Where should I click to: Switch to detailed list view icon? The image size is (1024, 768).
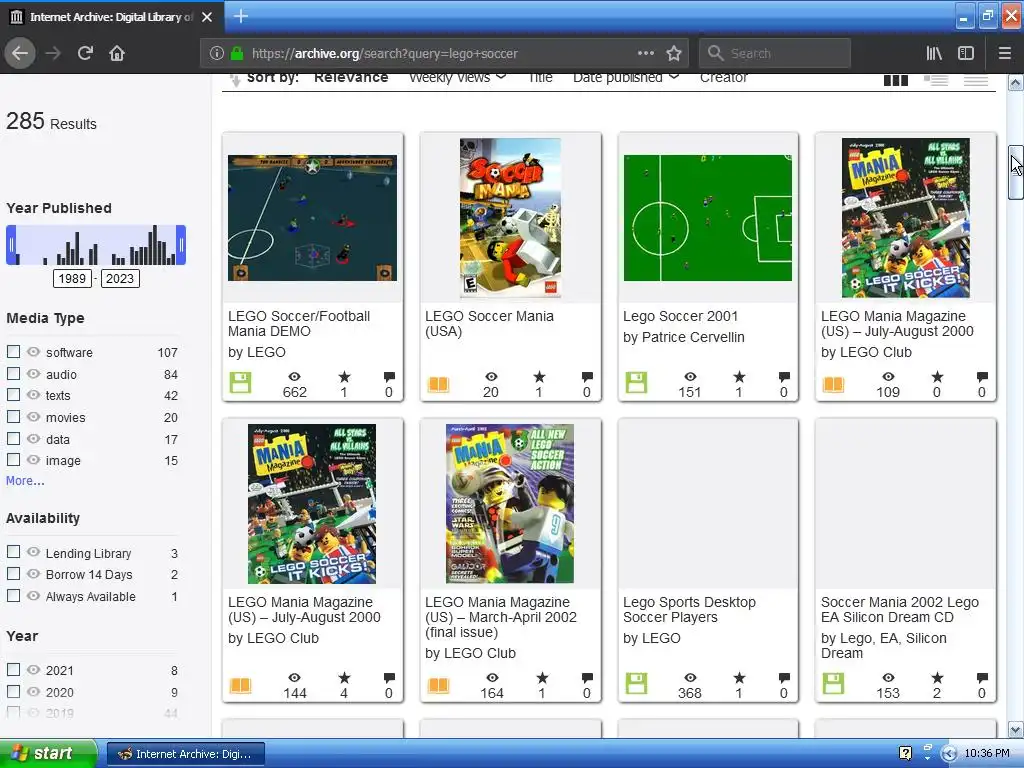pyautogui.click(x=936, y=80)
